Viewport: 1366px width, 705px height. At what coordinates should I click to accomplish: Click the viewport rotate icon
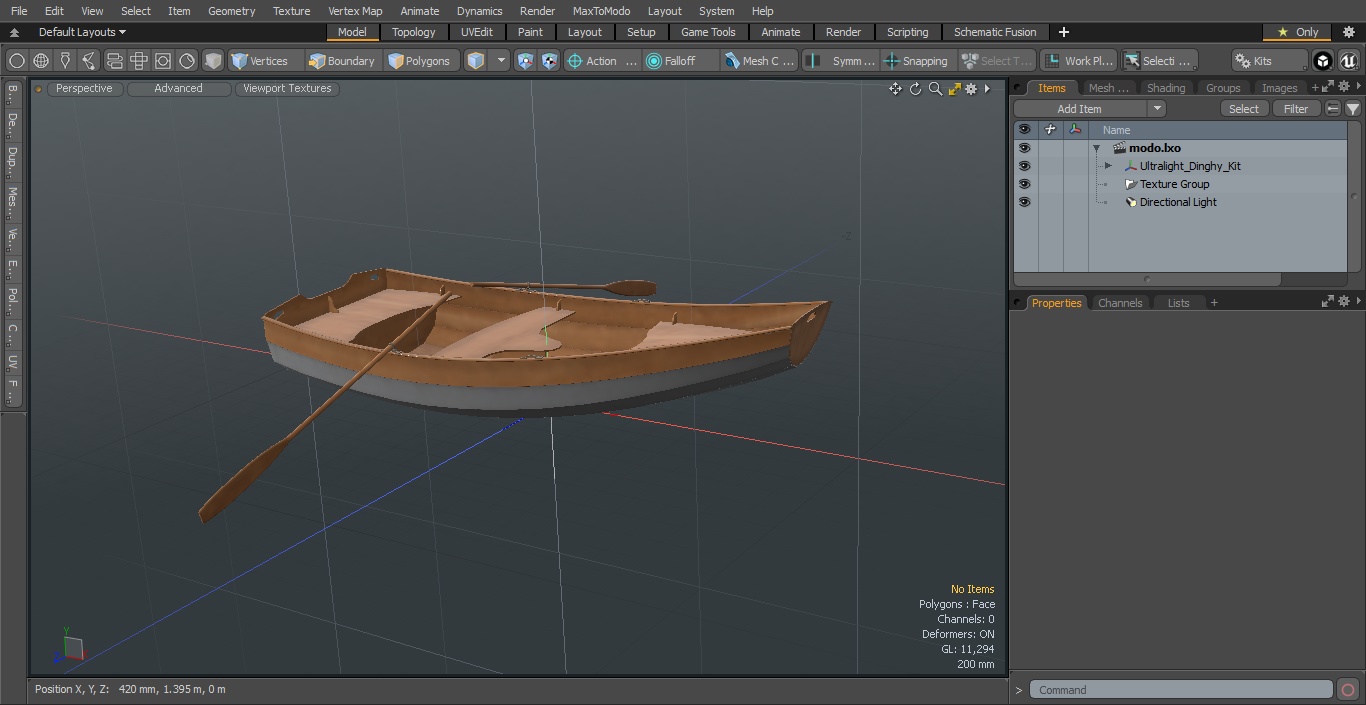pos(915,89)
